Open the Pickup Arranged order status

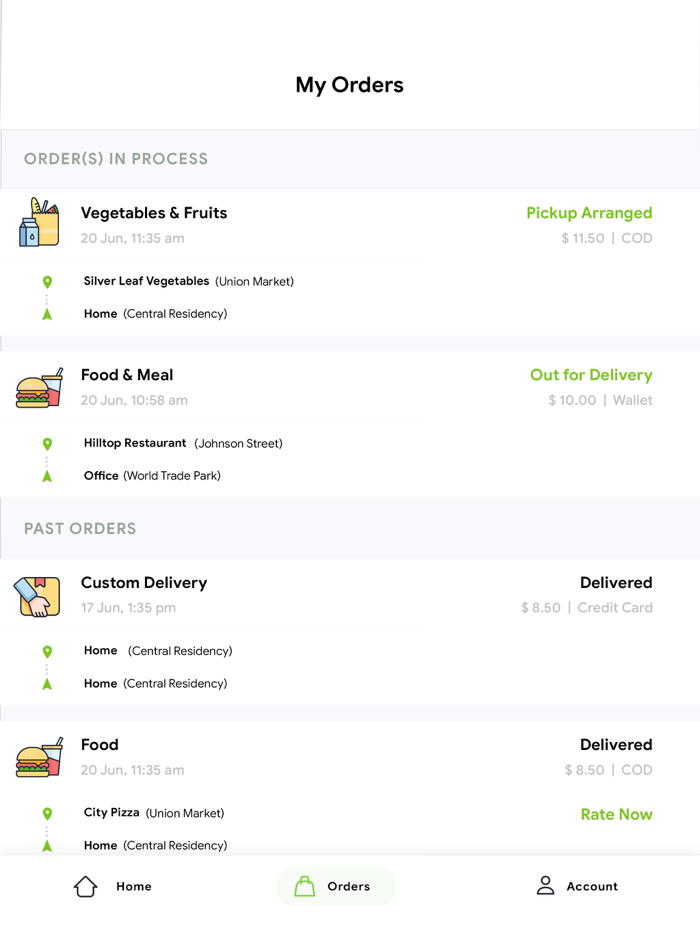coord(589,213)
